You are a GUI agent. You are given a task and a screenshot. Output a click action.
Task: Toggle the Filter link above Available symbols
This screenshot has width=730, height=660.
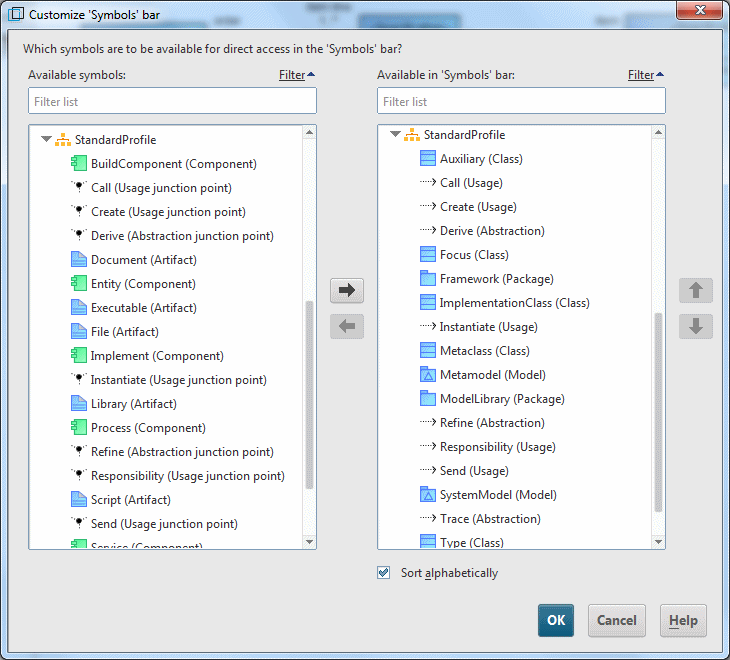click(x=297, y=74)
